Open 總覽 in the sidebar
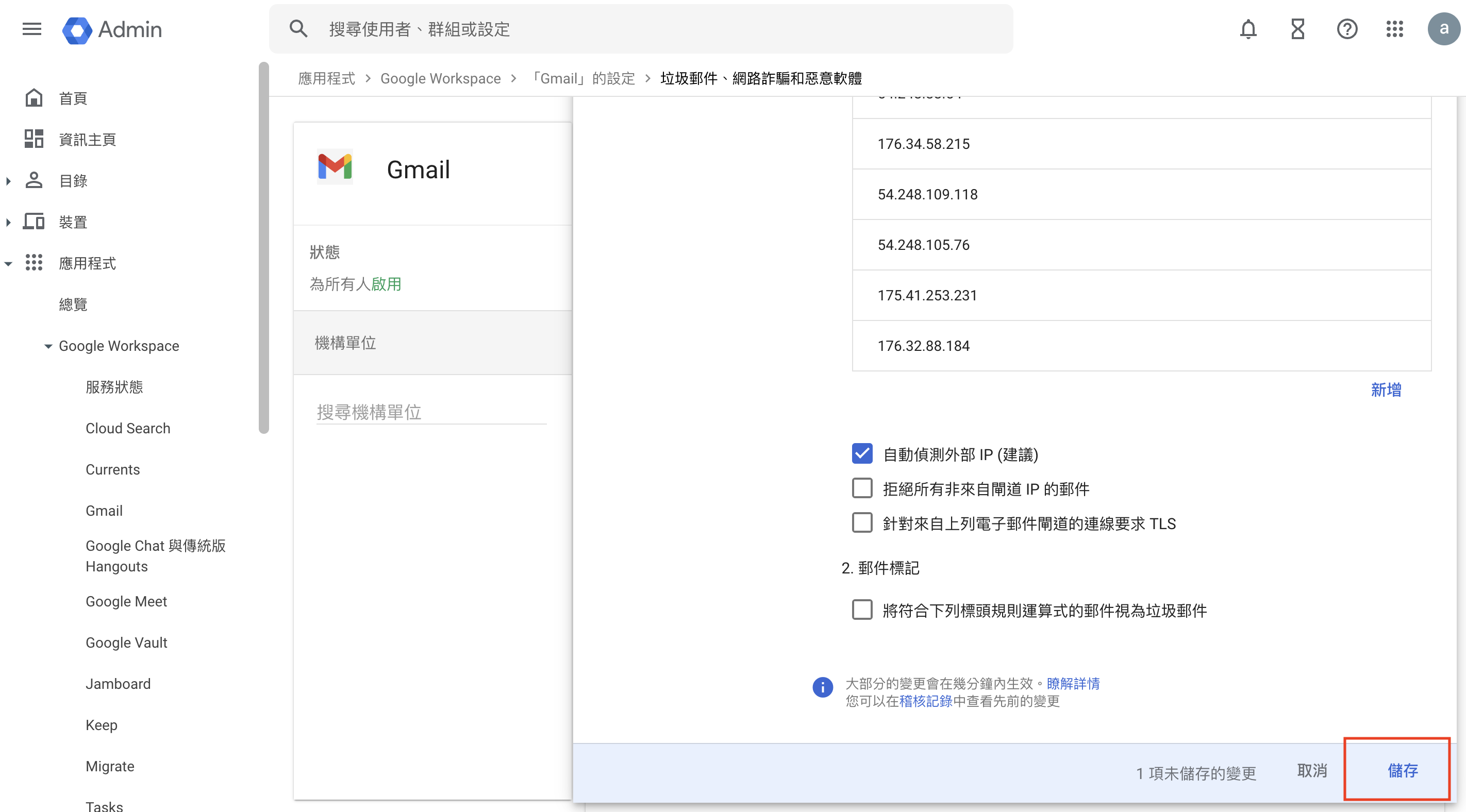The width and height of the screenshot is (1466, 812). (73, 304)
